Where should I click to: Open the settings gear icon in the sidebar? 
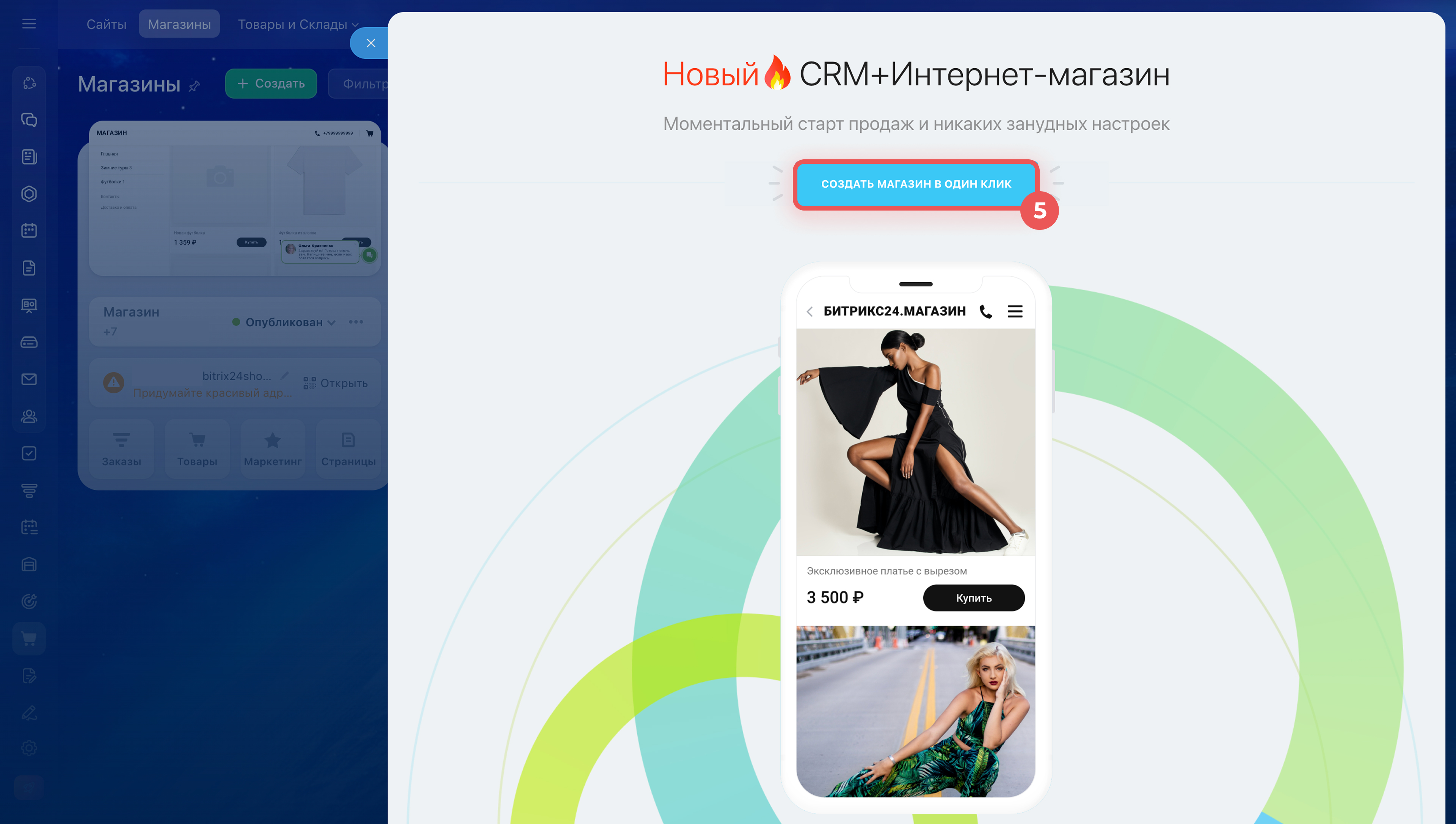click(x=29, y=748)
